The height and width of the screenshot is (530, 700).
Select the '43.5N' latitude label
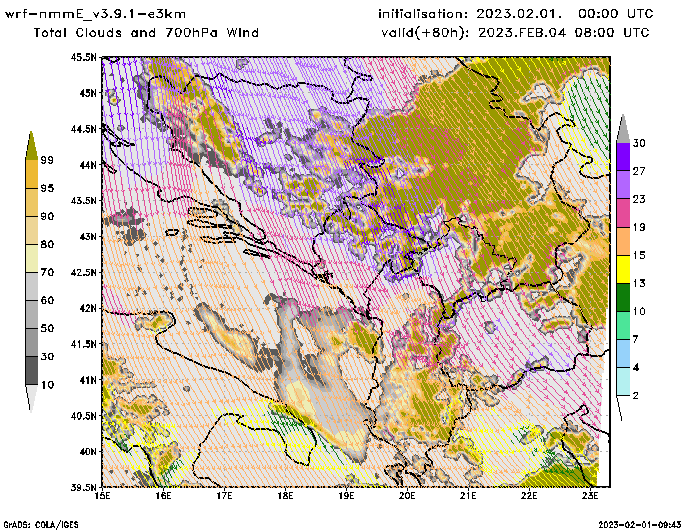83,200
